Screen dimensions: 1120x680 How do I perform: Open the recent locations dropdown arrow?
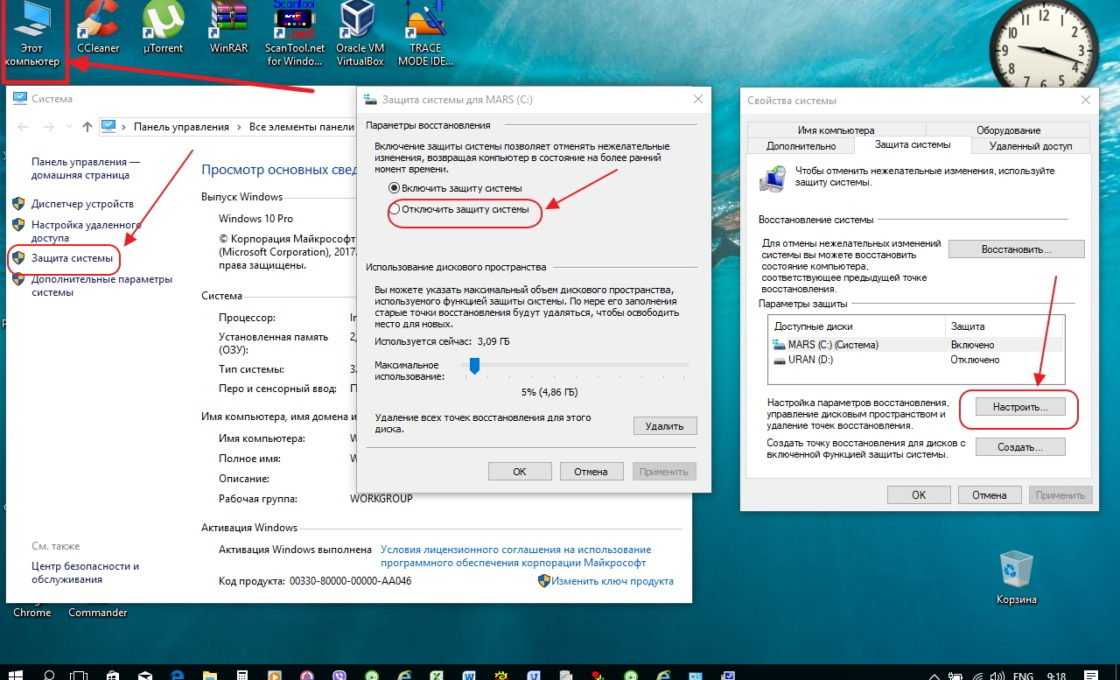(69, 127)
